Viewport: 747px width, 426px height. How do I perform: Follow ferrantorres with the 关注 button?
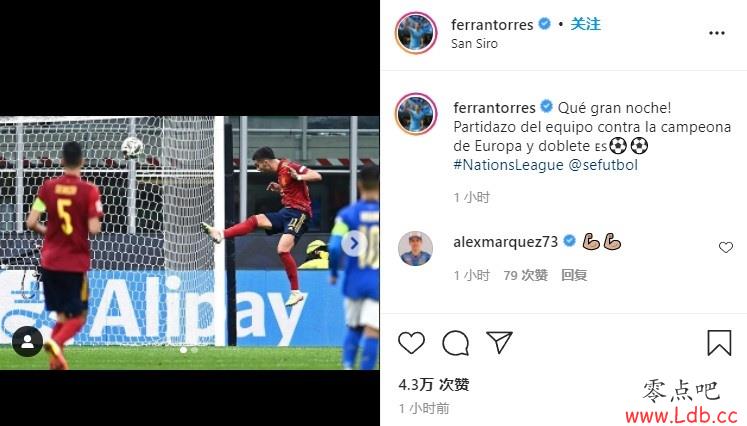click(x=585, y=24)
